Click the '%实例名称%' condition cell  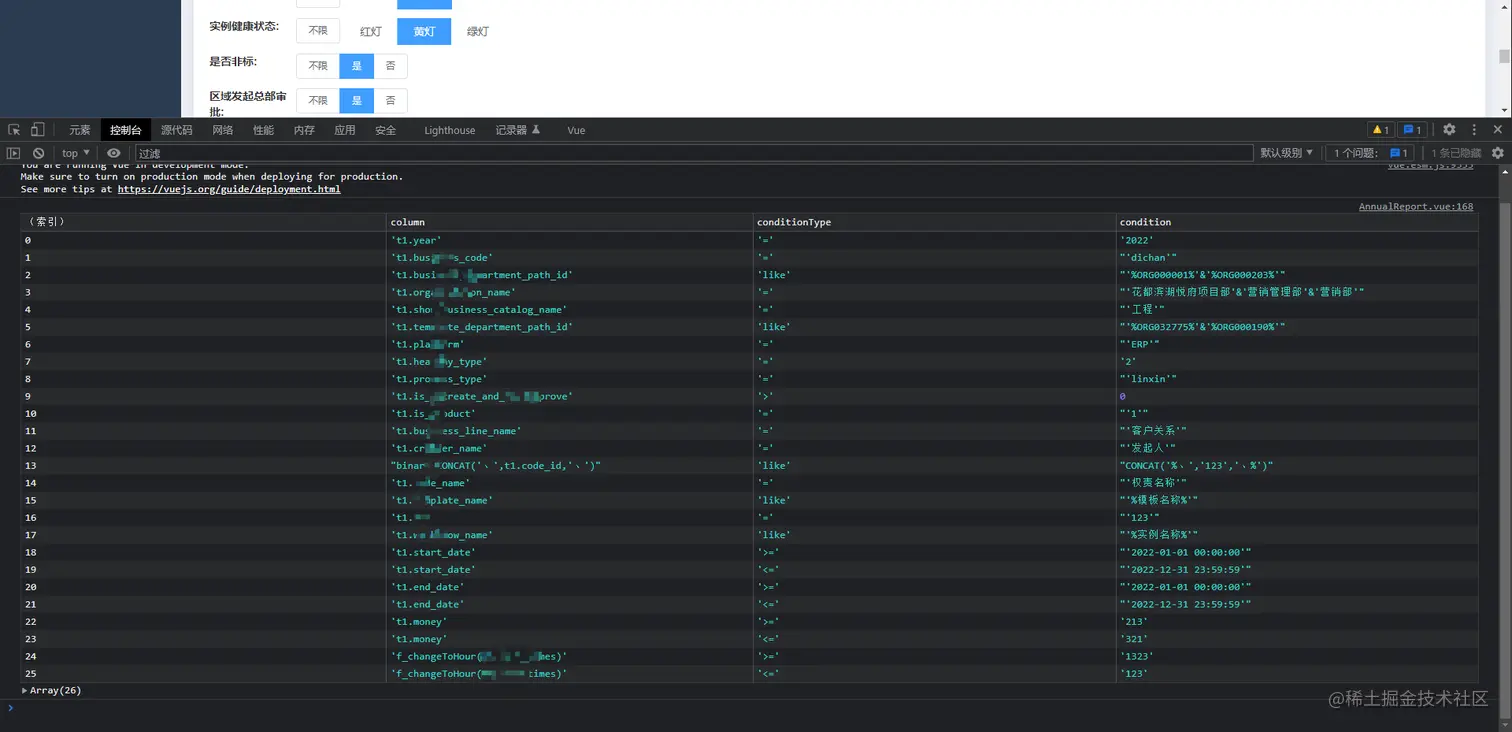[x=1297, y=535]
